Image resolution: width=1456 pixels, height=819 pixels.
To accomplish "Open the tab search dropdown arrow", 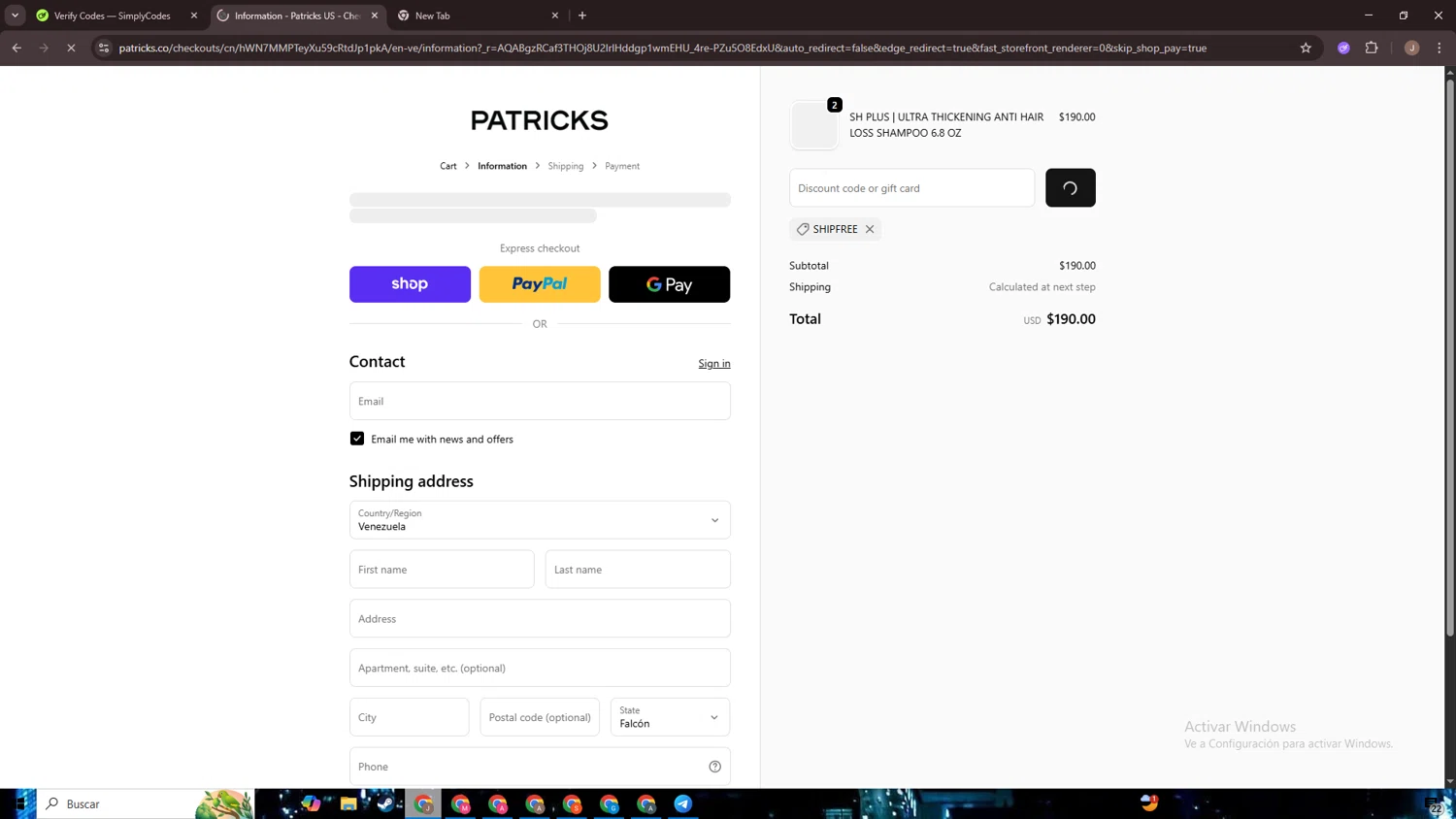I will coord(15,16).
